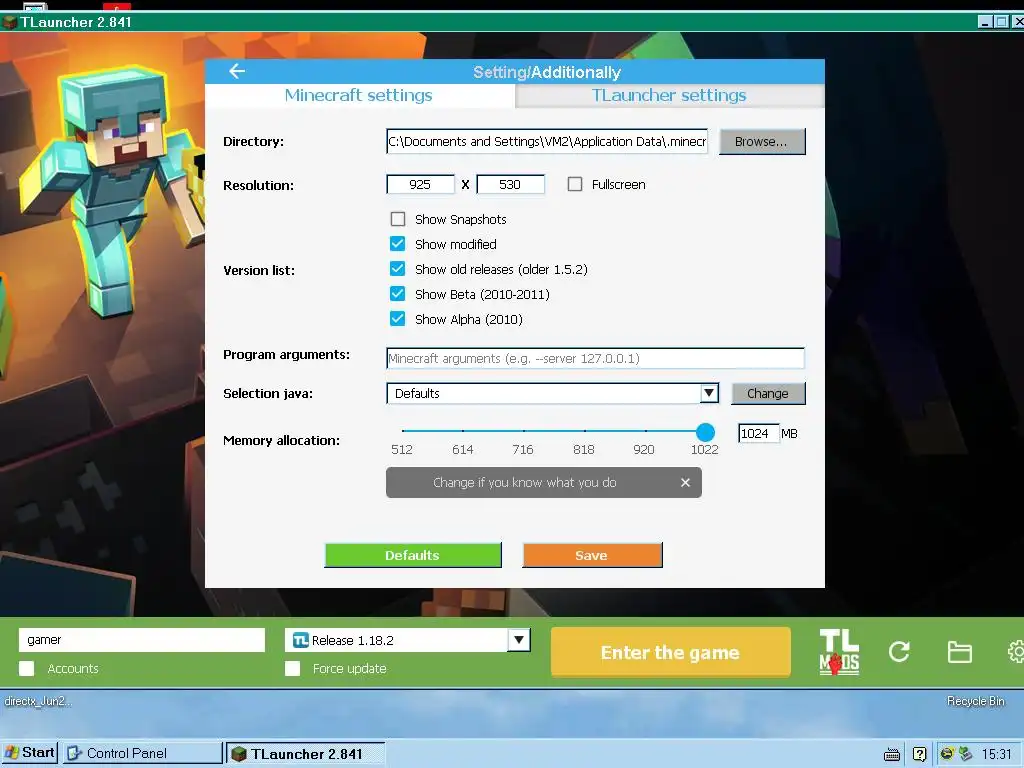The height and width of the screenshot is (768, 1024).
Task: Uncheck Show Beta (2010-2011)
Action: click(x=398, y=294)
